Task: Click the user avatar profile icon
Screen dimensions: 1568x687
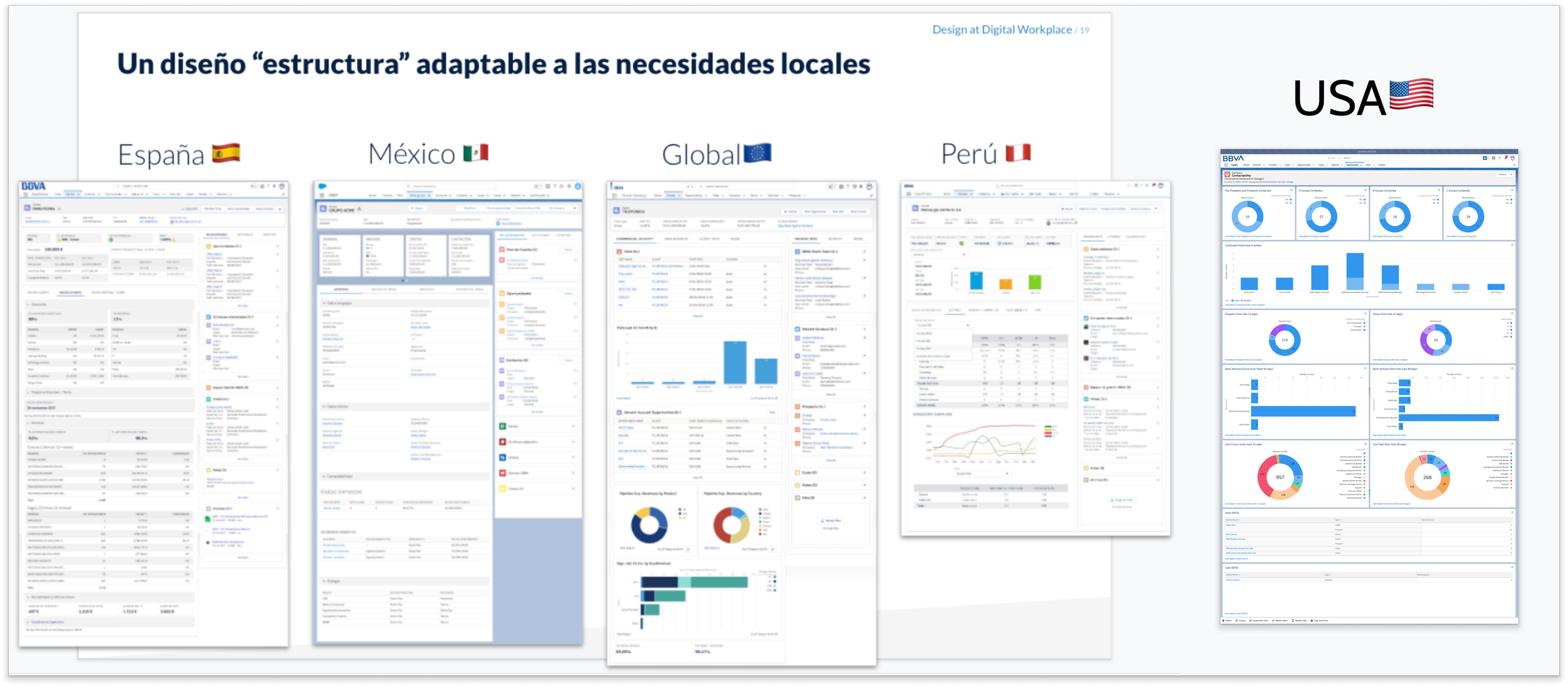Action: tap(1512, 158)
